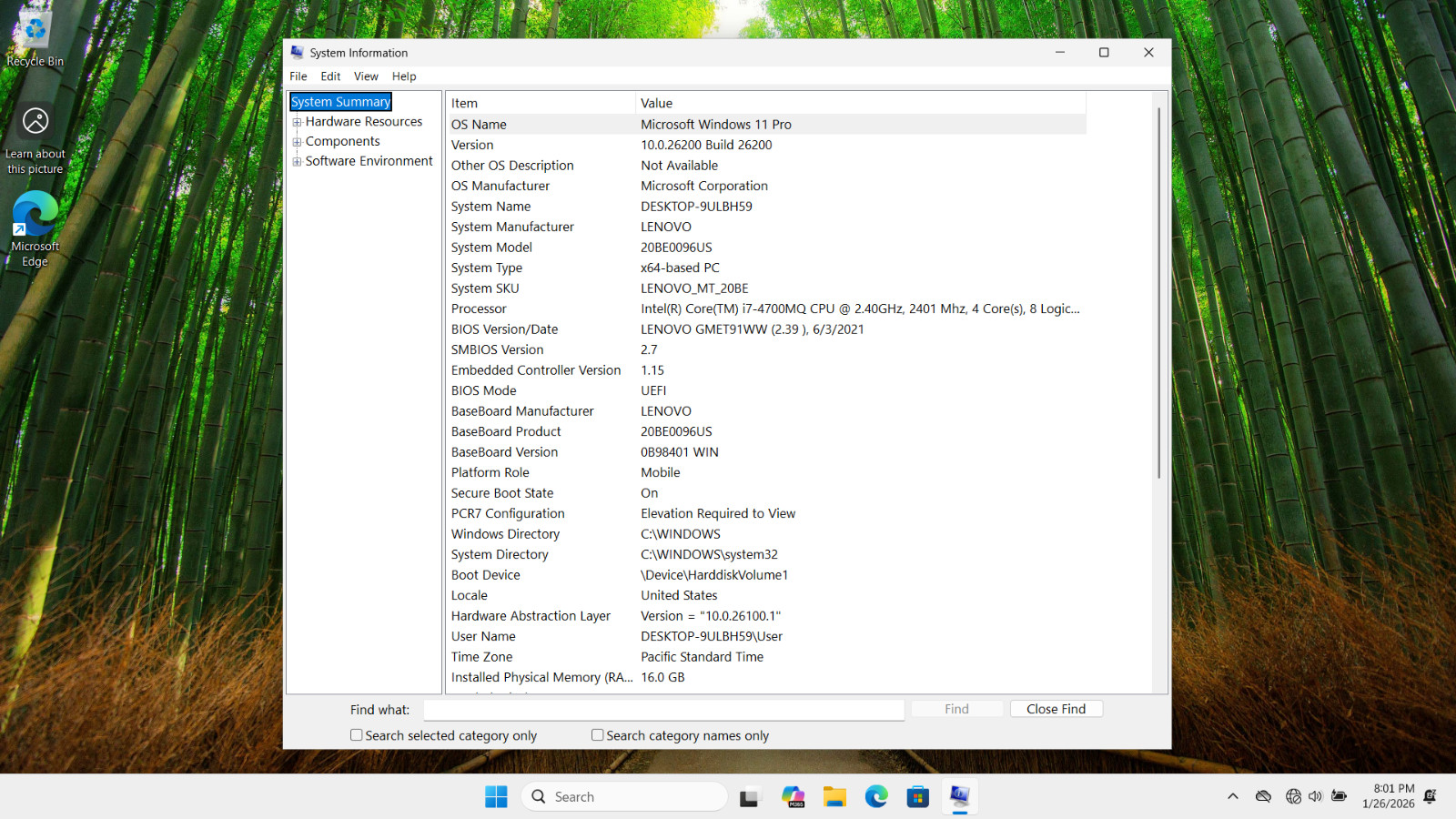
Task: Click the Close Find button
Action: [1056, 709]
